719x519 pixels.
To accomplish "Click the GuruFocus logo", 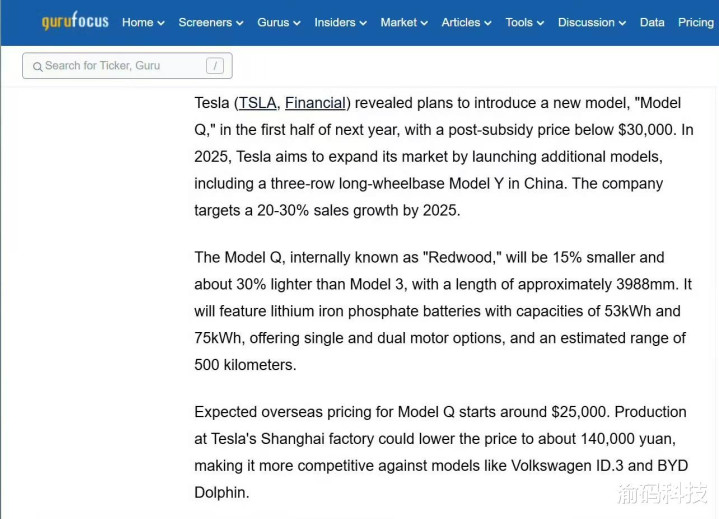I will (75, 21).
